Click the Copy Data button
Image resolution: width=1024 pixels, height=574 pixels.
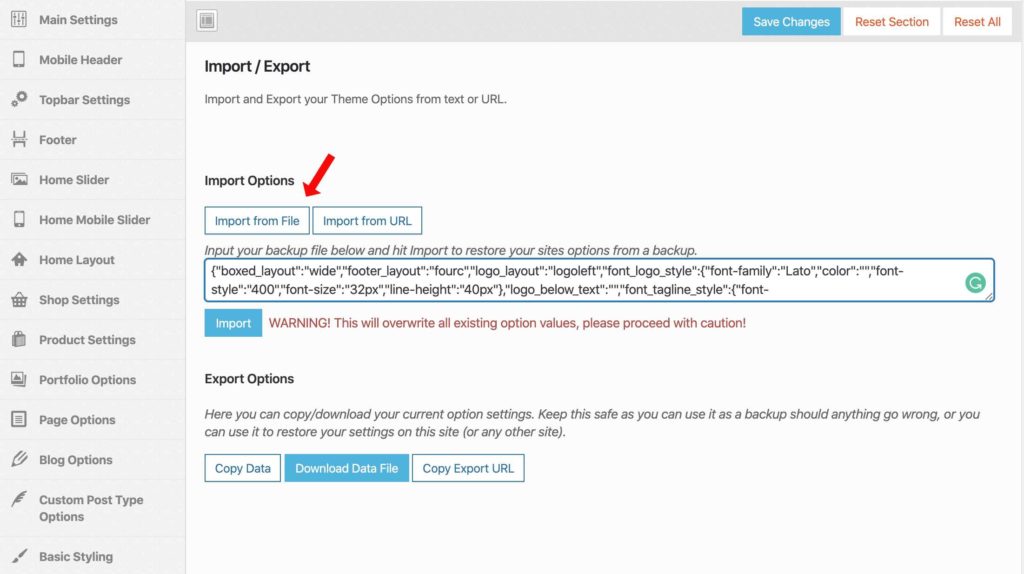242,468
